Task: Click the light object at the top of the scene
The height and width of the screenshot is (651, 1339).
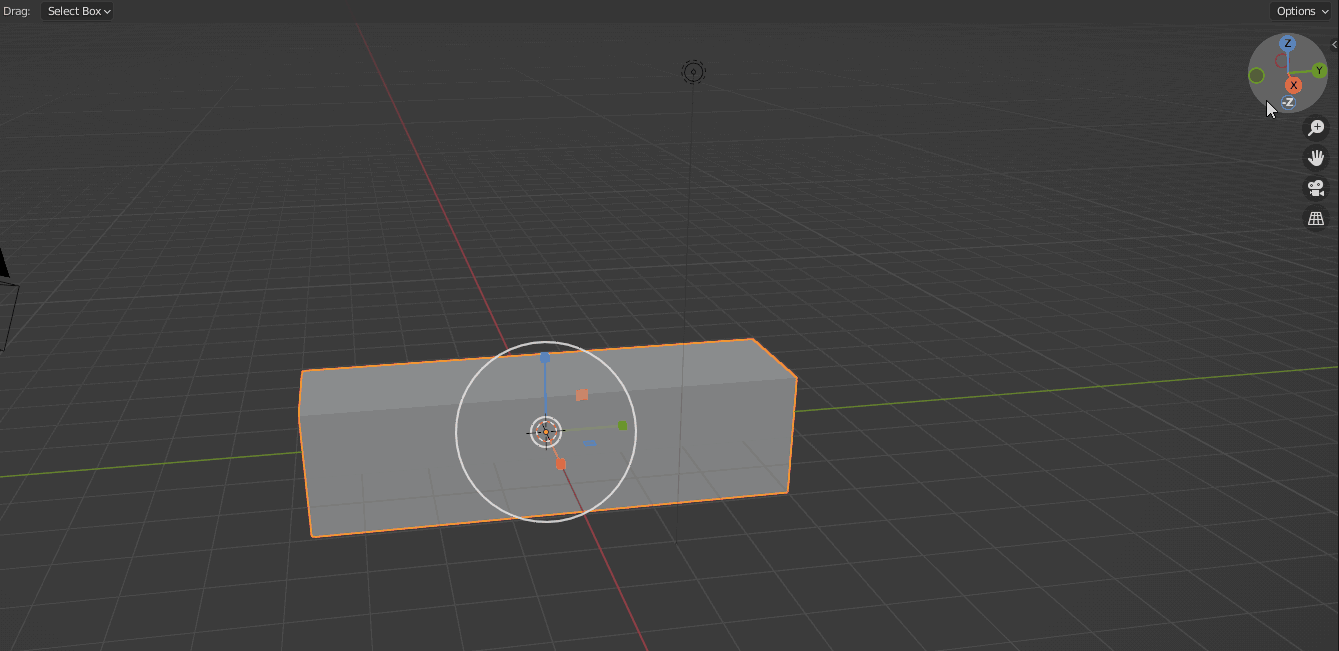Action: (694, 71)
